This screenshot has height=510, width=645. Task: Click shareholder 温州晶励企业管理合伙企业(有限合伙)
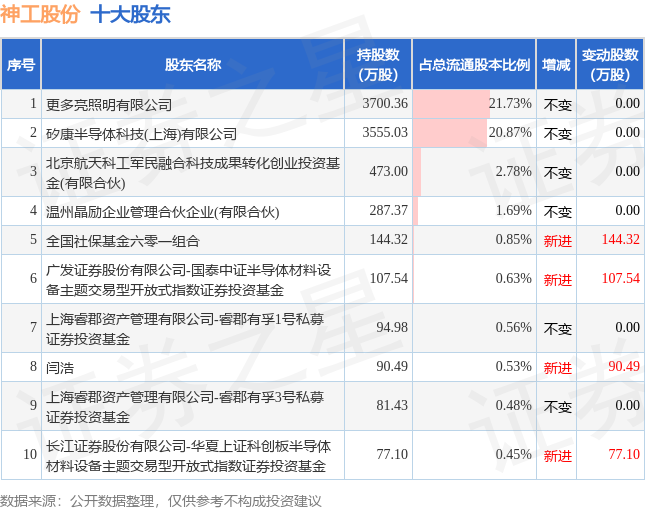pos(162,212)
